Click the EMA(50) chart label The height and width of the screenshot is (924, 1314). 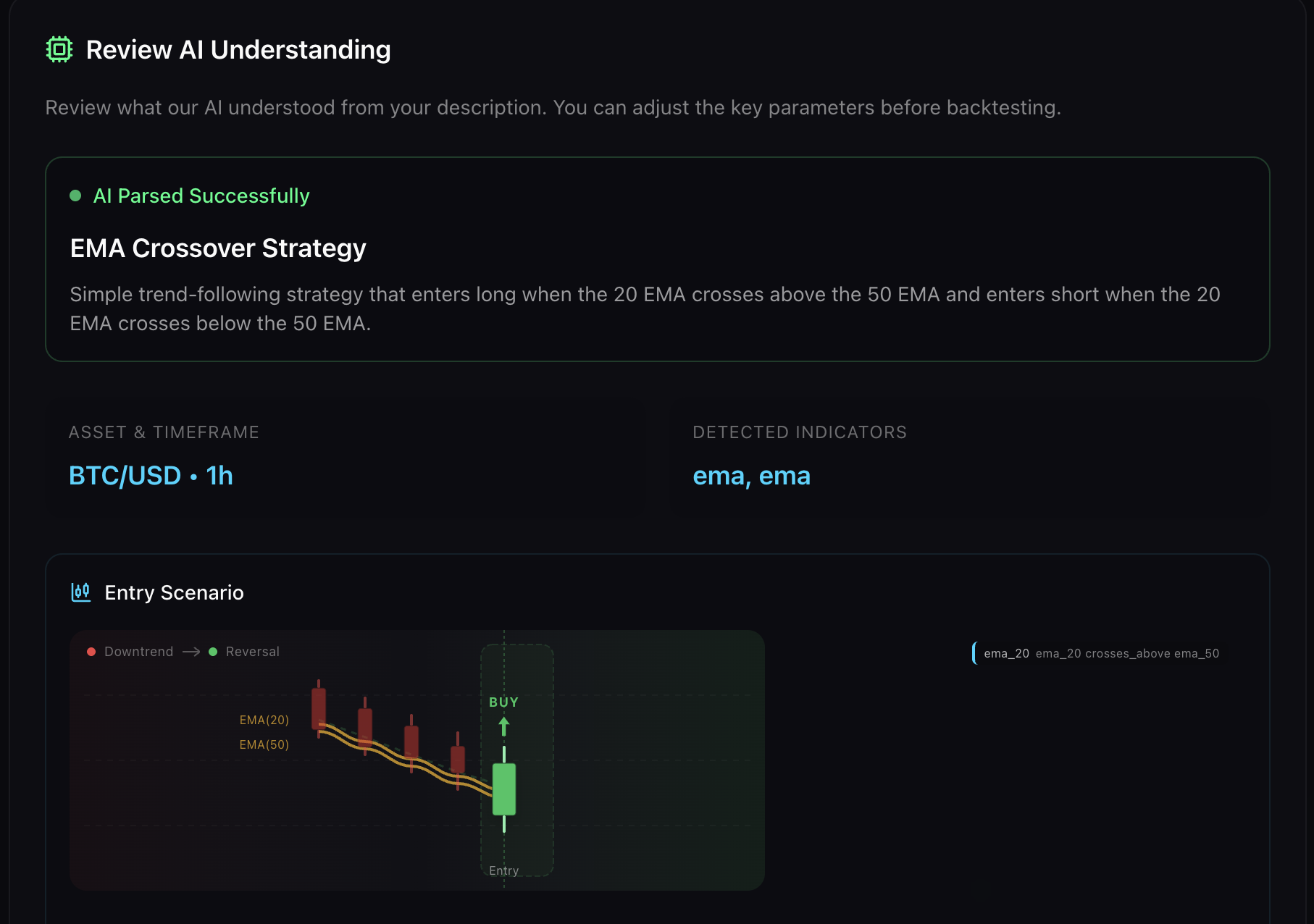pos(264,744)
